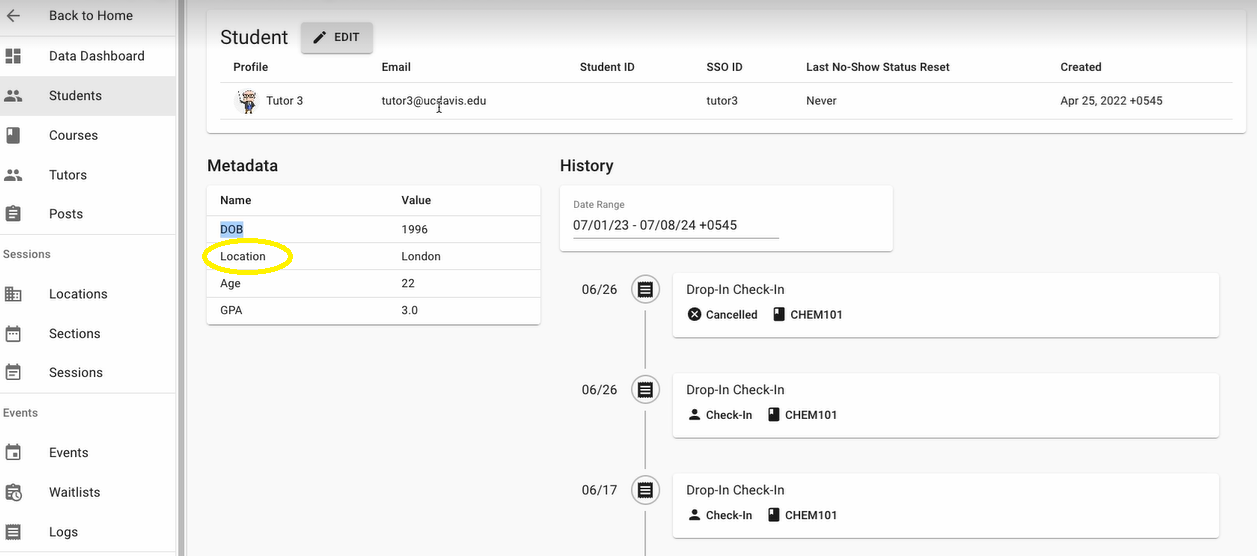This screenshot has width=1257, height=556.
Task: Select Students in the sidebar
Action: 88,96
